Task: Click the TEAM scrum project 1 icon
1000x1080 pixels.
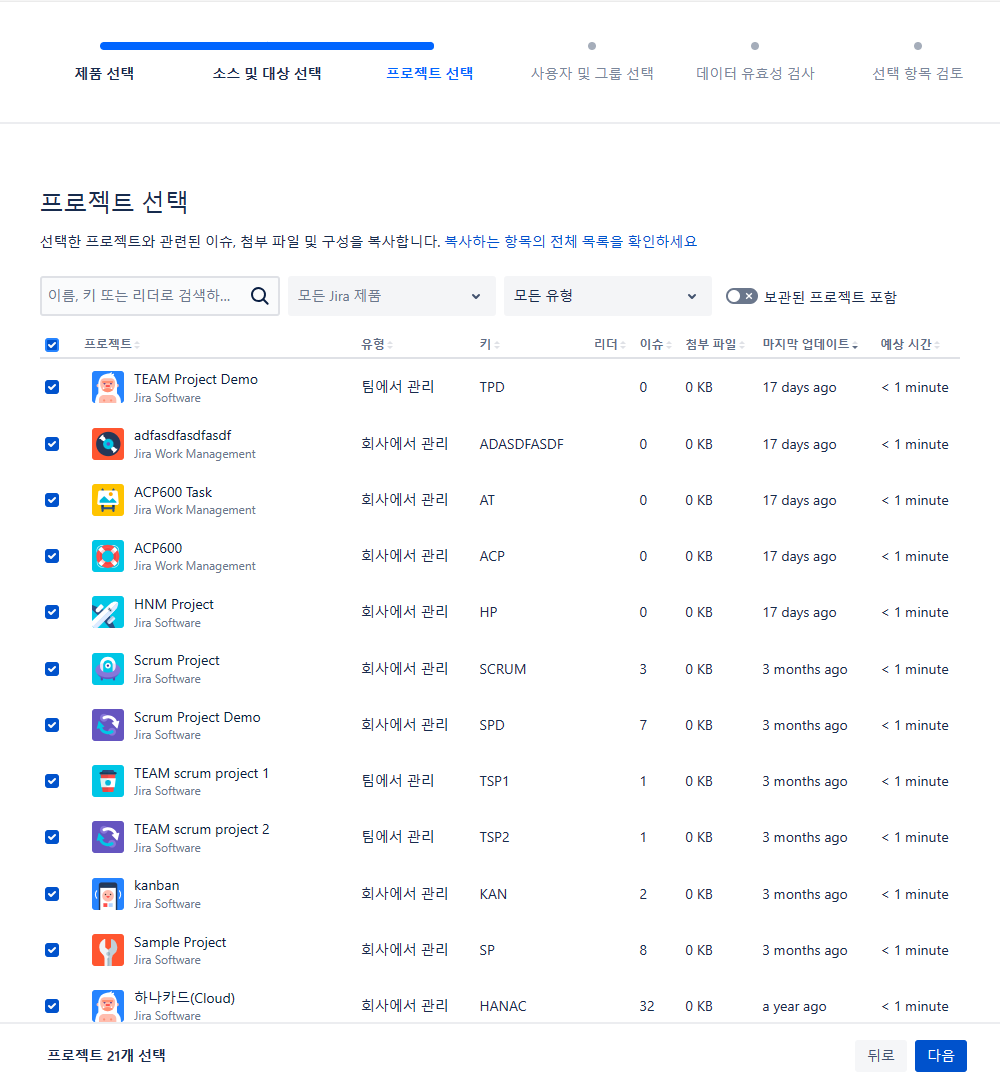Action: (107, 781)
